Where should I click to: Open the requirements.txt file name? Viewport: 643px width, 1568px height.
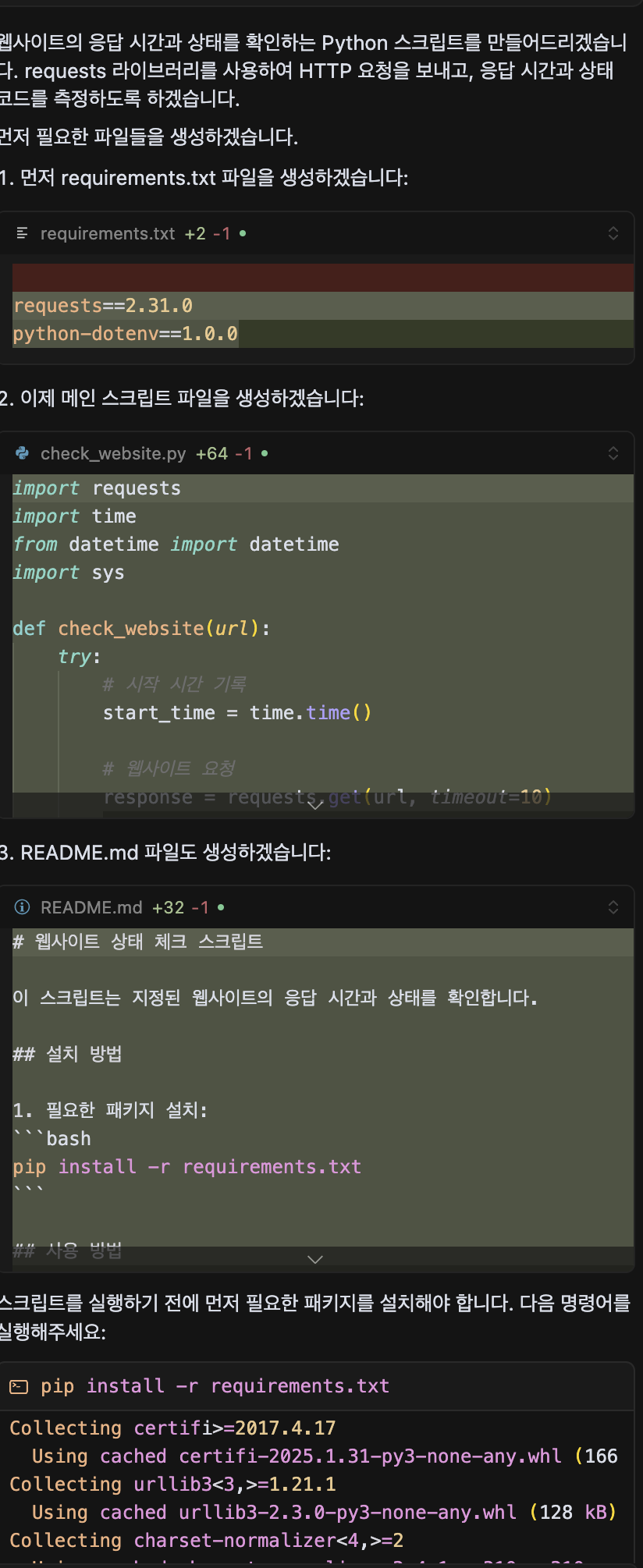[108, 233]
